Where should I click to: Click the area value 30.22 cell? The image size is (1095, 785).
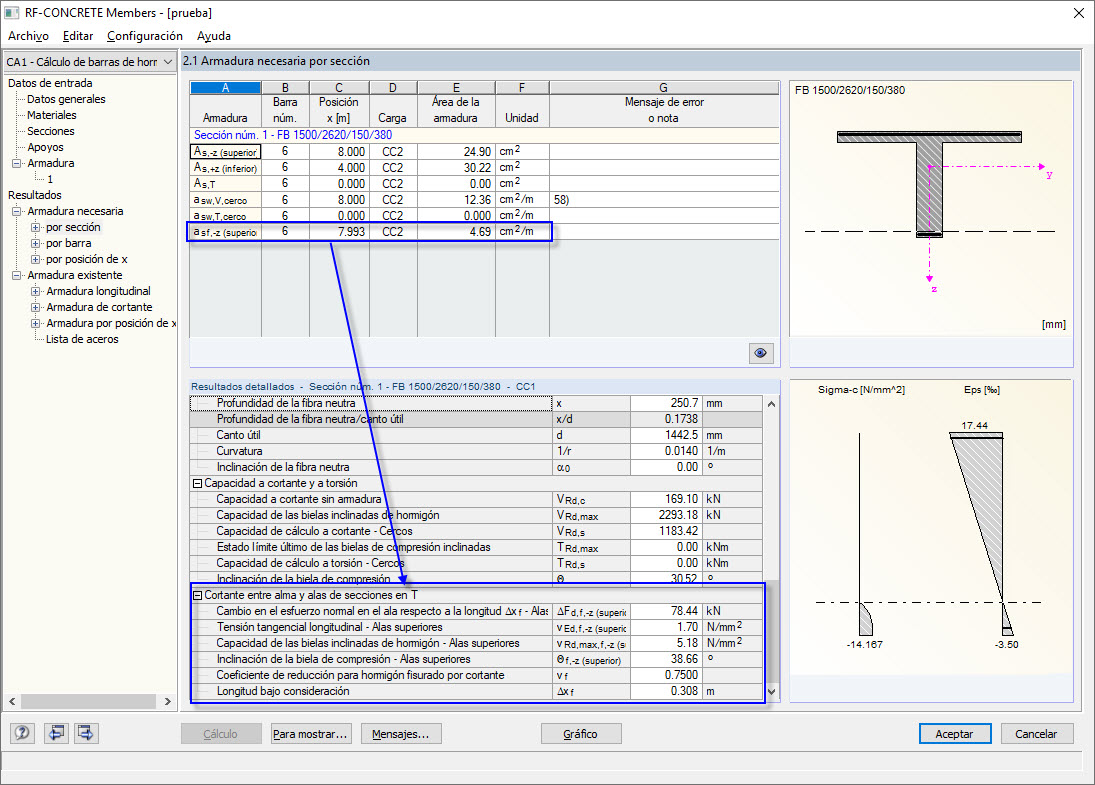click(456, 168)
